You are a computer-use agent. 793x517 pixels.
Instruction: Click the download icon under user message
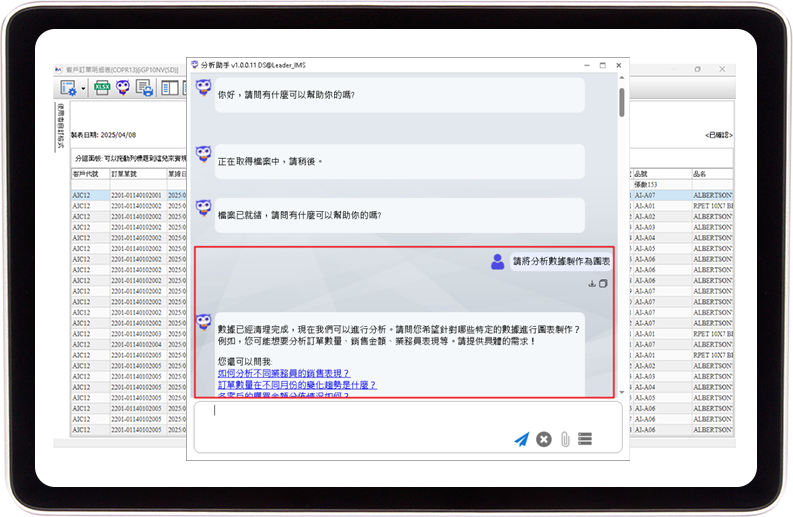pos(592,283)
